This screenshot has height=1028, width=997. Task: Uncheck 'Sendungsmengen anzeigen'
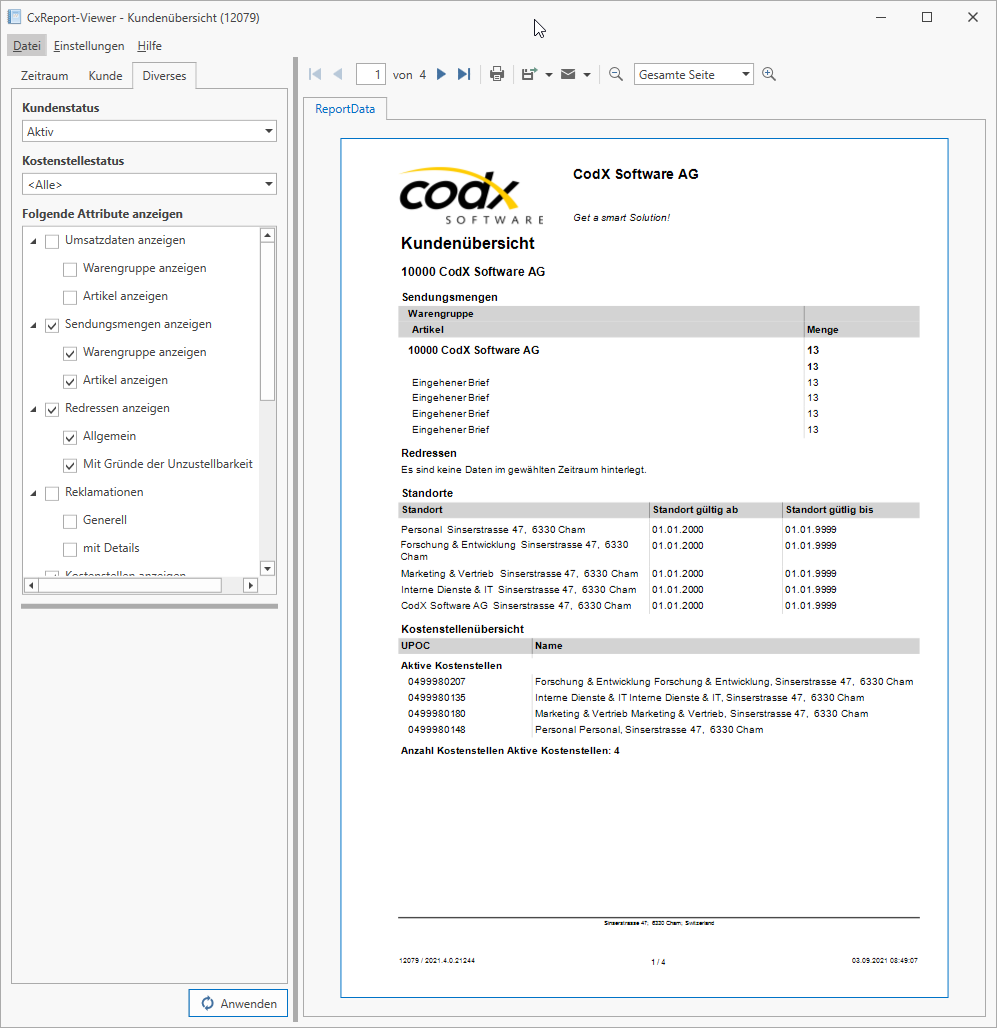(x=51, y=325)
